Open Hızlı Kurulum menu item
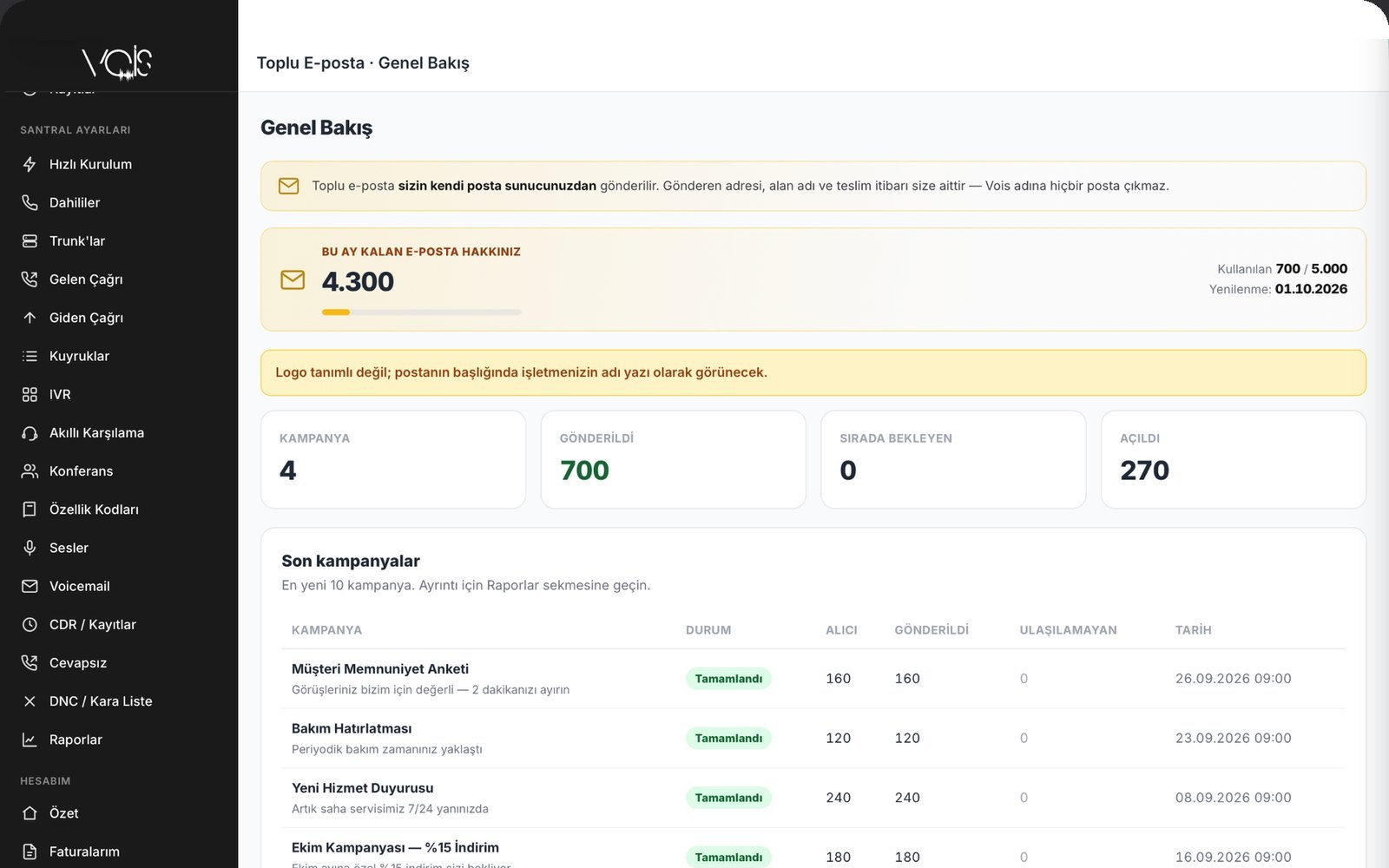The width and height of the screenshot is (1389, 868). (x=119, y=164)
